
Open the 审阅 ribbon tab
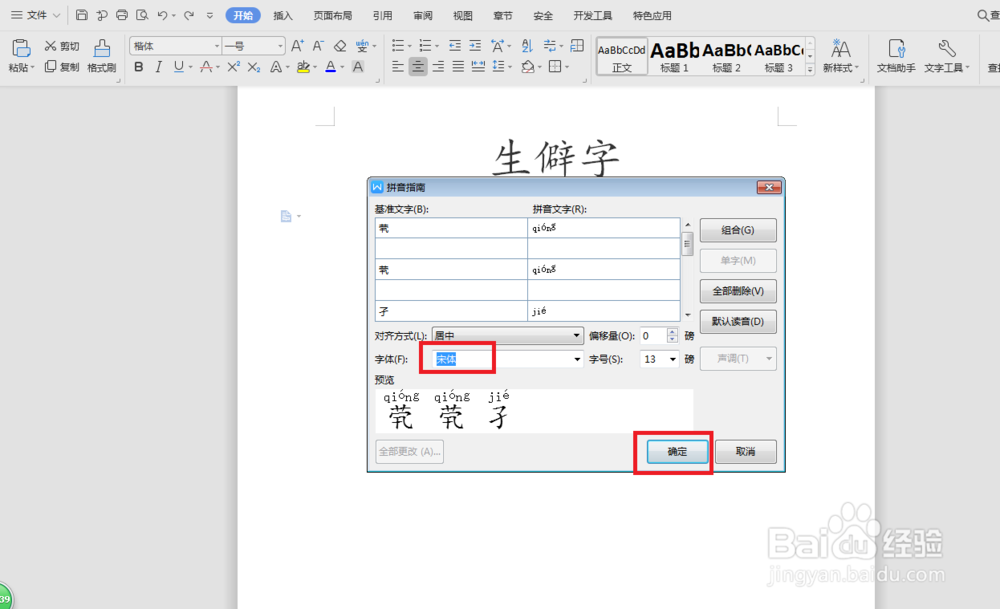(x=422, y=15)
